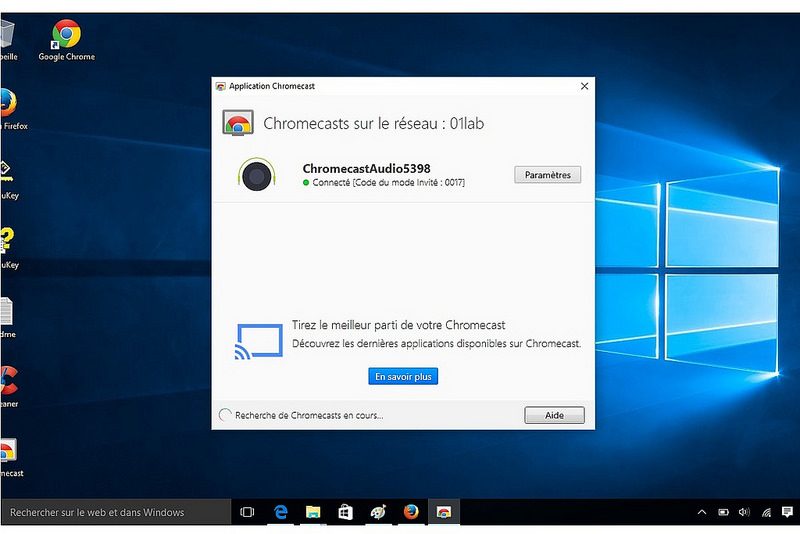
Task: Open the Windows Store taskbar icon
Action: [x=345, y=512]
